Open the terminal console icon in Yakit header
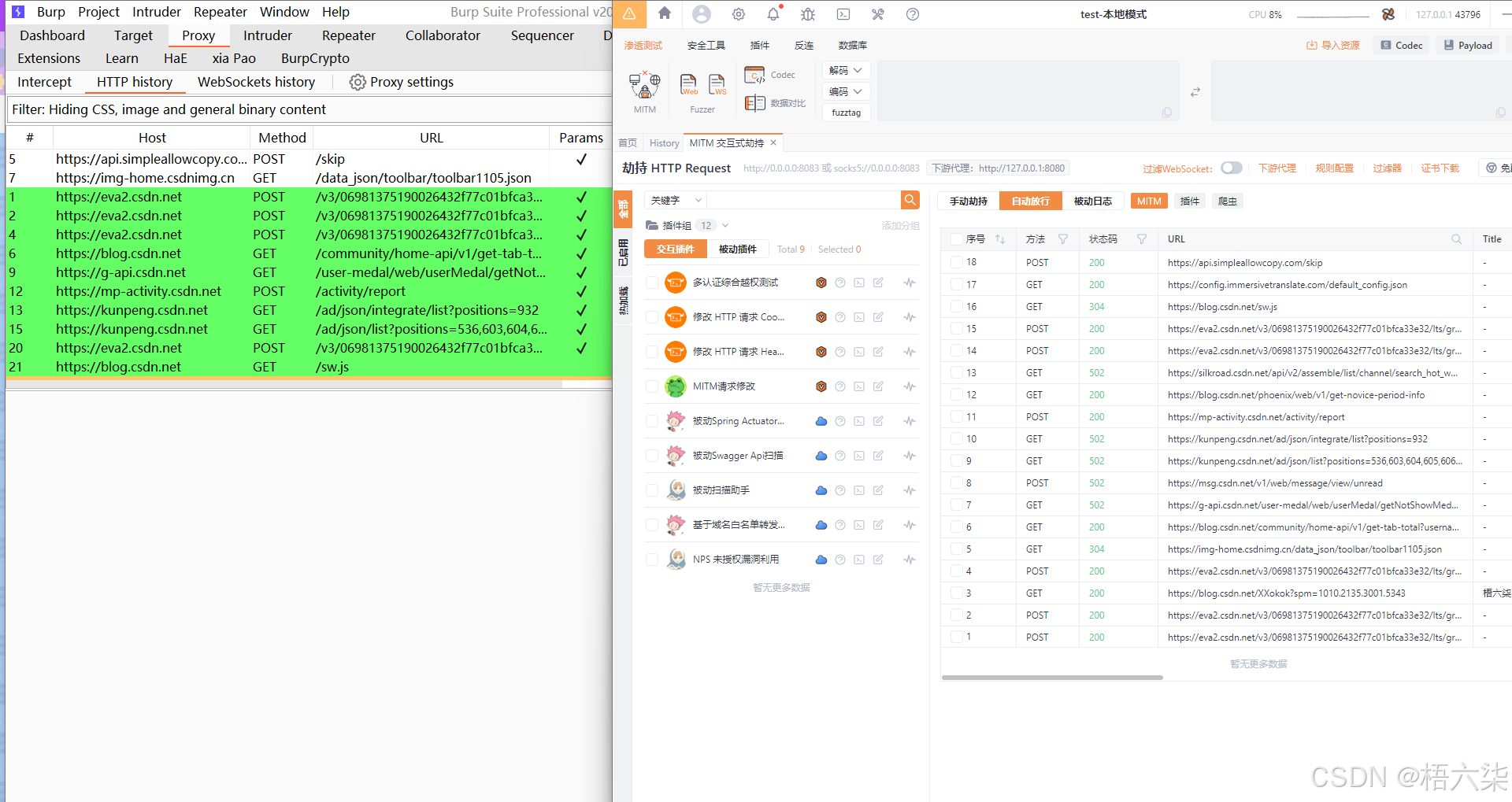The image size is (1512, 802). (x=843, y=14)
